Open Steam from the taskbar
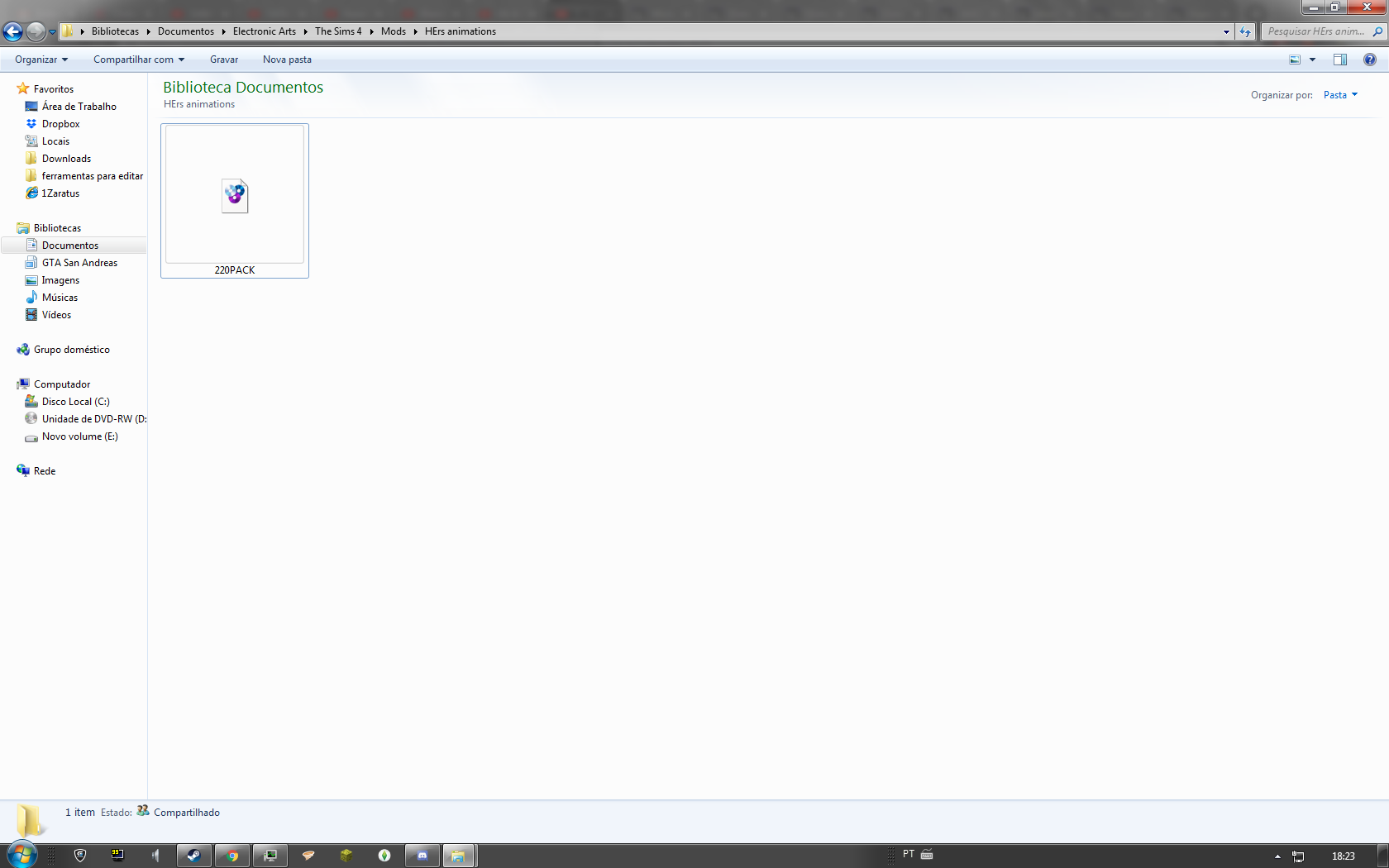This screenshot has height=868, width=1389. pos(193,856)
